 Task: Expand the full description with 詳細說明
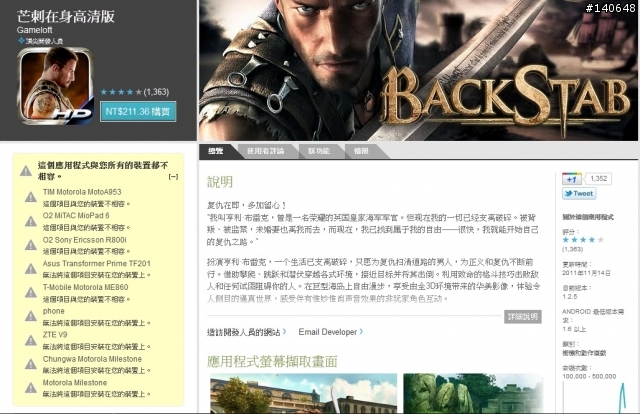pyautogui.click(x=523, y=316)
